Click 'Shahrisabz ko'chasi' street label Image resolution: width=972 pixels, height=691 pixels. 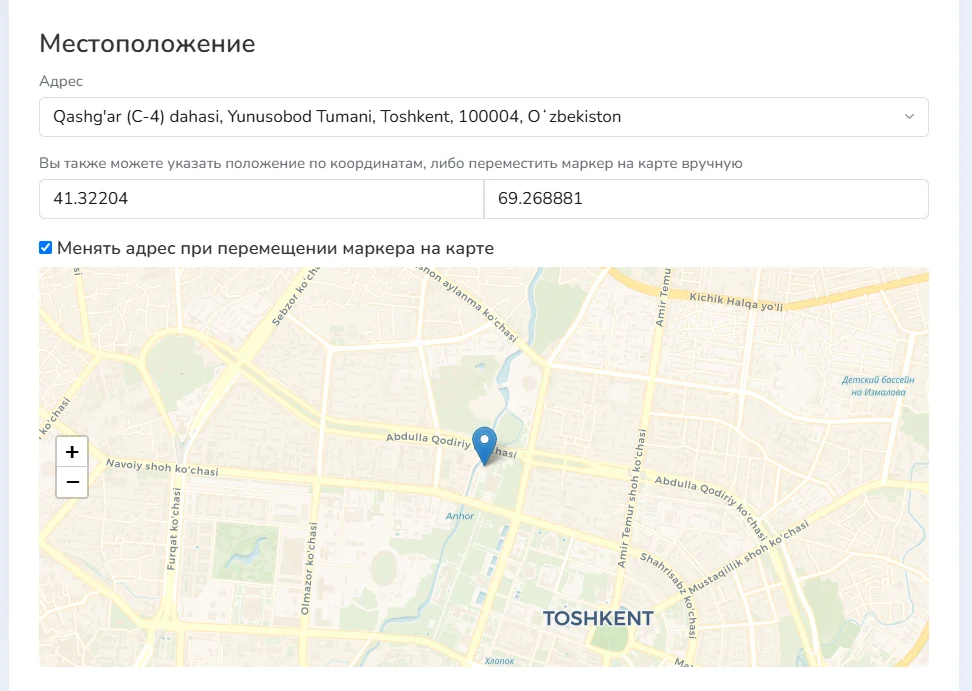coord(669,595)
